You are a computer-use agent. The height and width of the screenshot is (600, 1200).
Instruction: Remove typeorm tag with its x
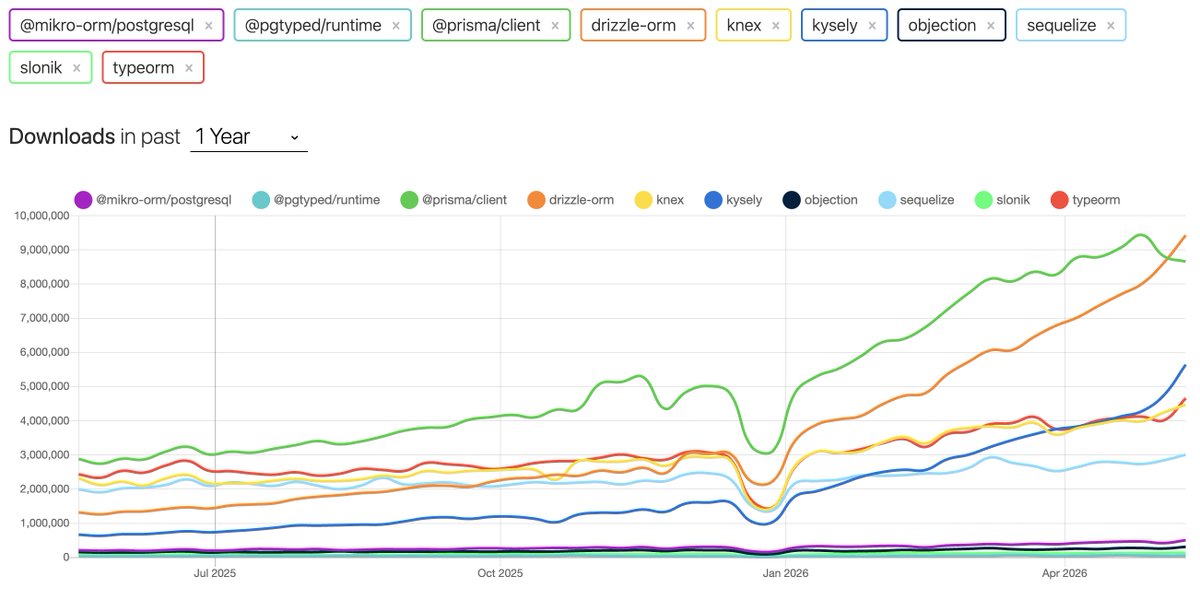tap(188, 68)
